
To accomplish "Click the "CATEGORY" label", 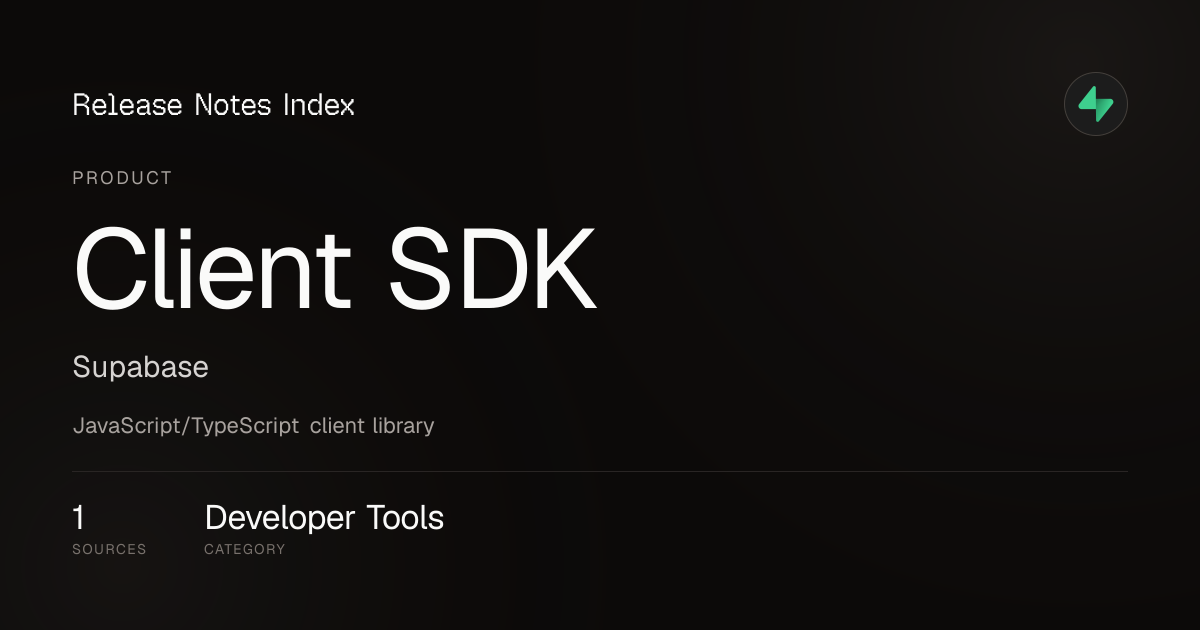I will [x=245, y=549].
